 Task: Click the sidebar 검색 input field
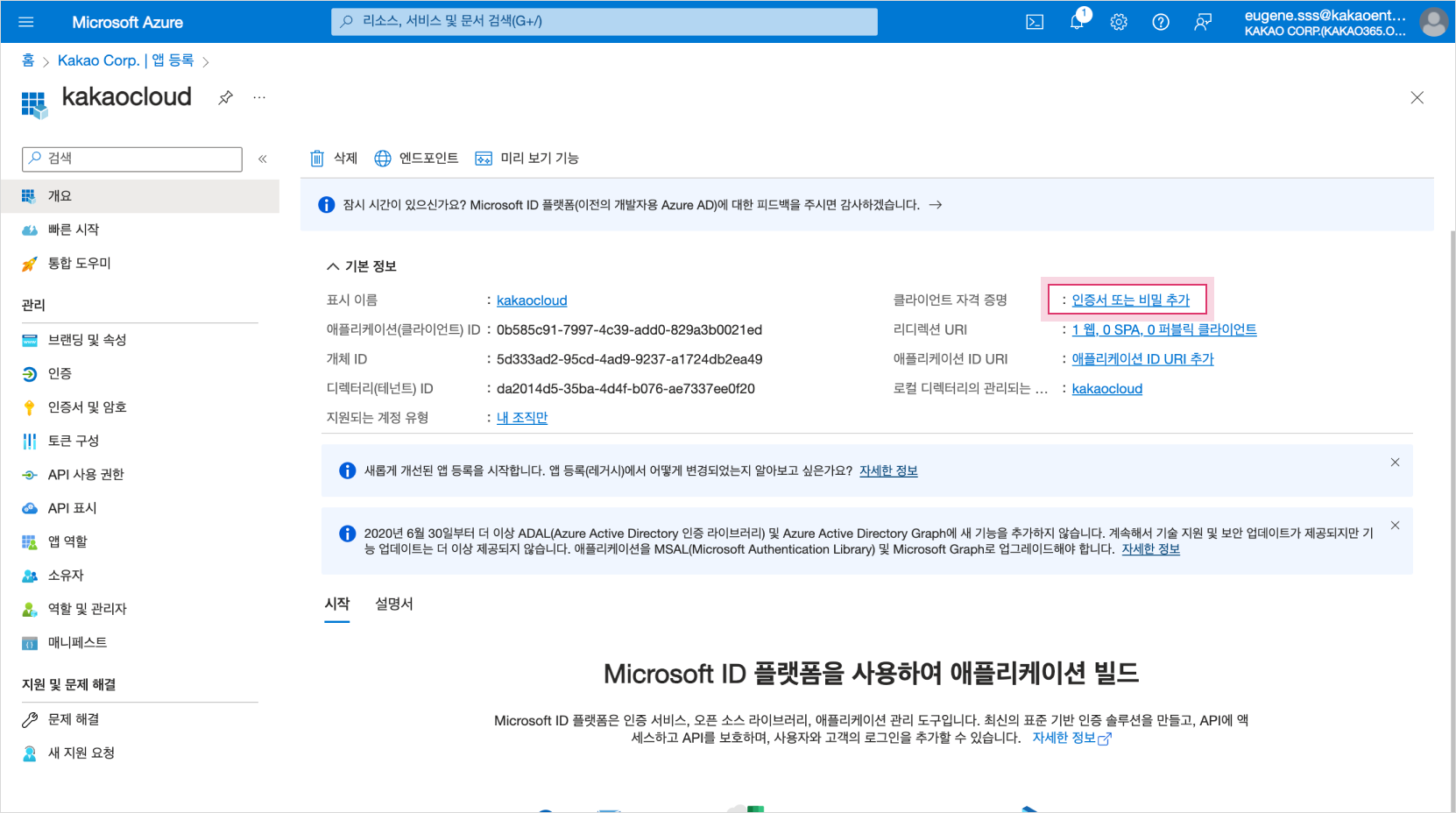[132, 159]
